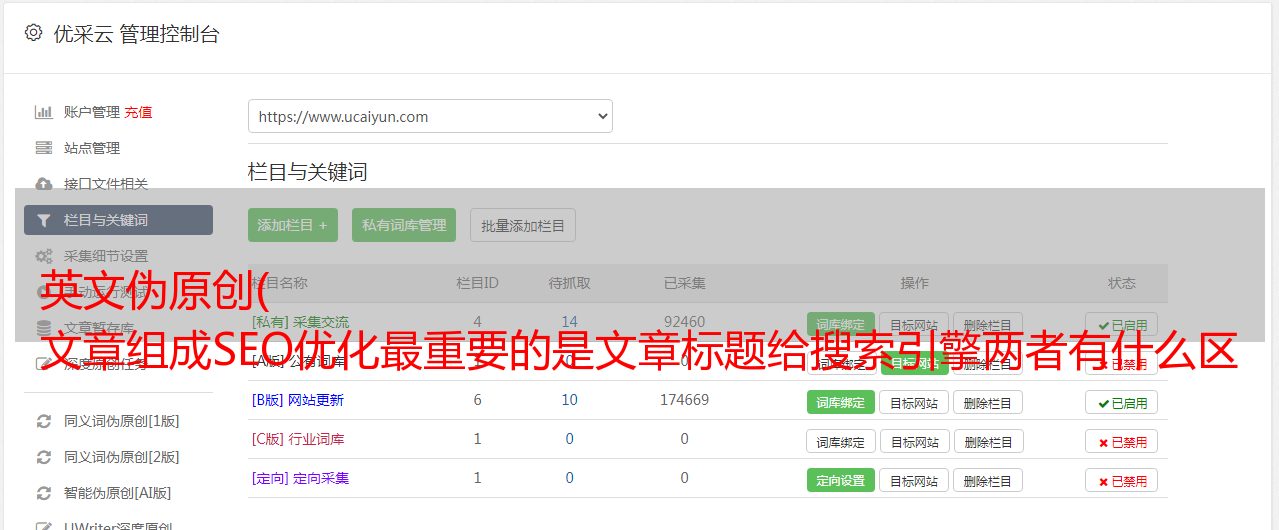Click the filter icon for 栏目与关键词
1279x530 pixels.
(44, 220)
